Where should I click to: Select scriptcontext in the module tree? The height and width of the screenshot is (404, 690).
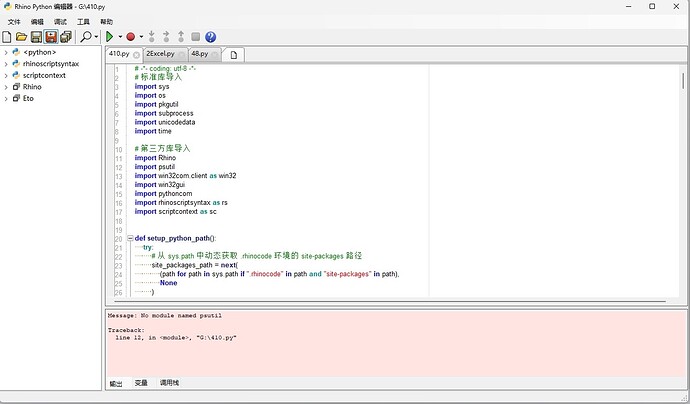point(44,75)
